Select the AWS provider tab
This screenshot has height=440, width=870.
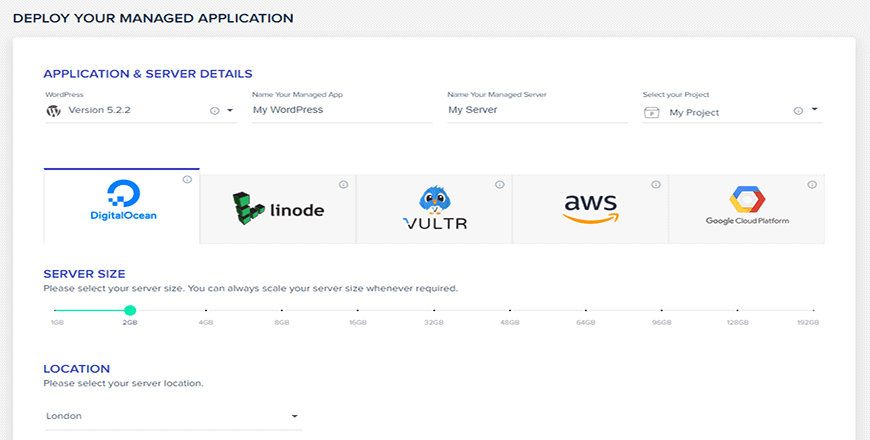click(x=590, y=209)
